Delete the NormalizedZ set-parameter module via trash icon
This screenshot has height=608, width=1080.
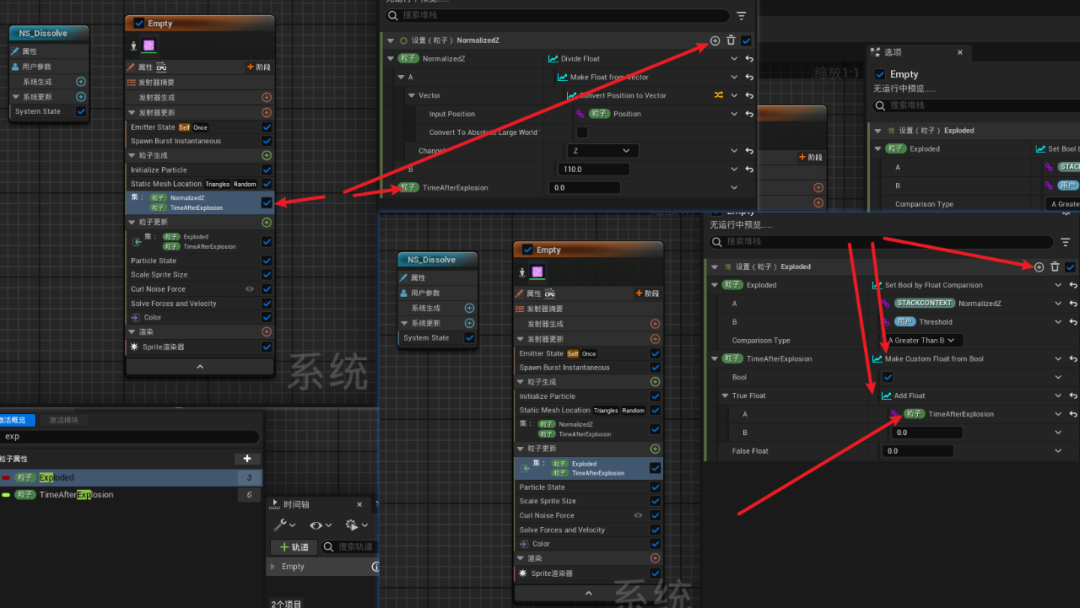point(731,41)
